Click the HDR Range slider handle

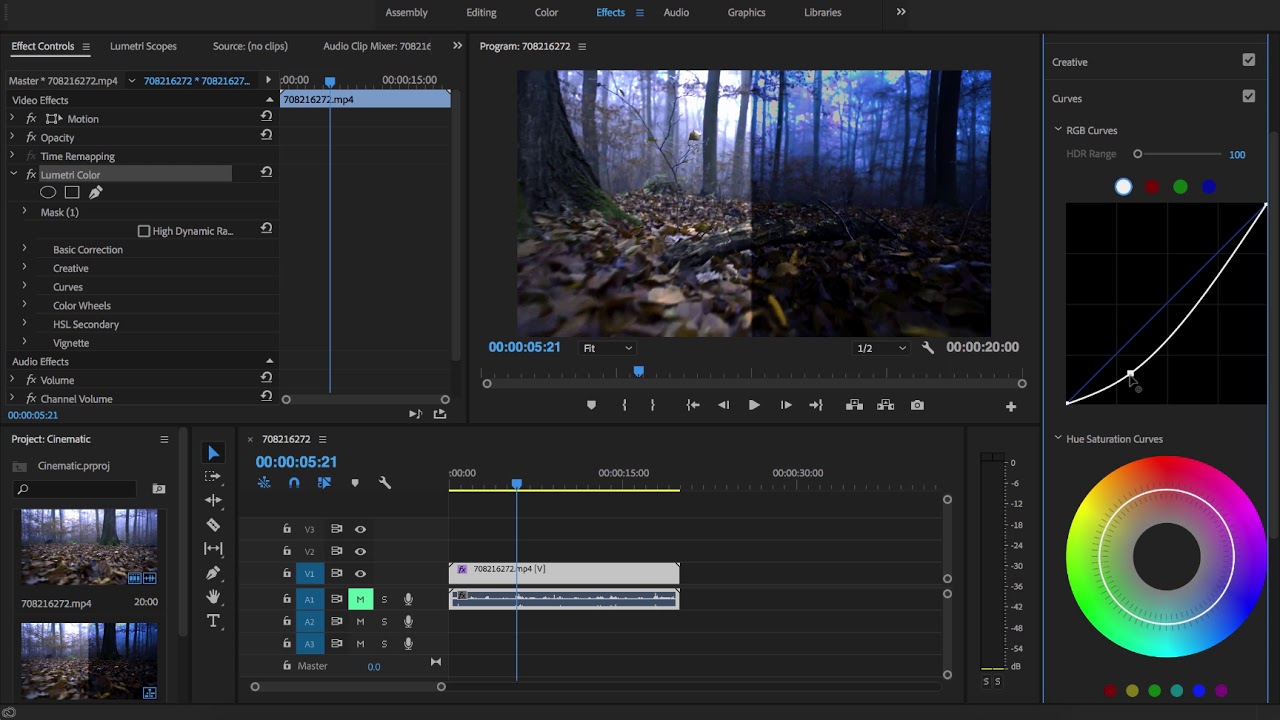click(1137, 154)
